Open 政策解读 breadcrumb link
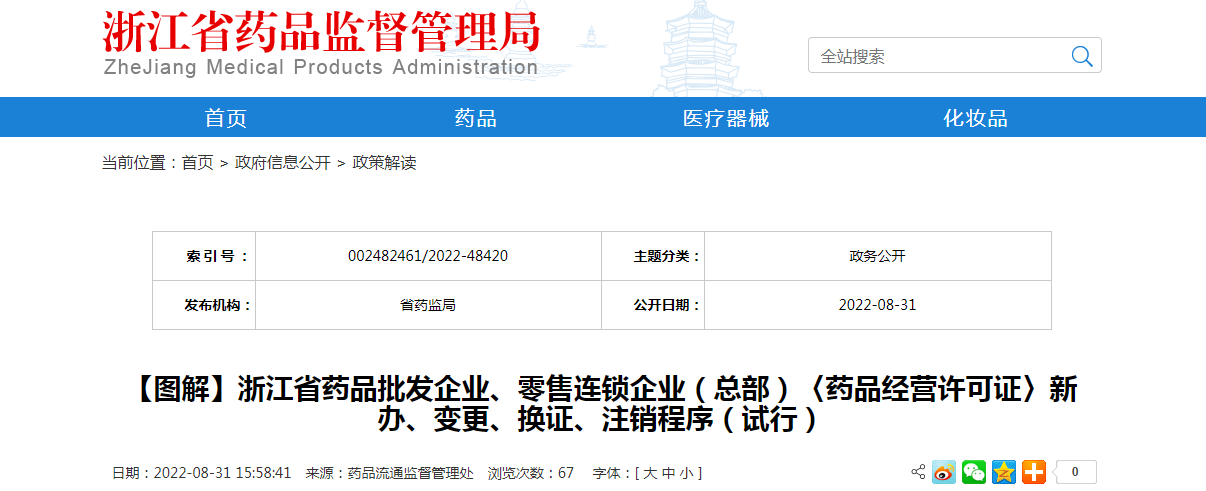The height and width of the screenshot is (491, 1206). click(x=384, y=163)
